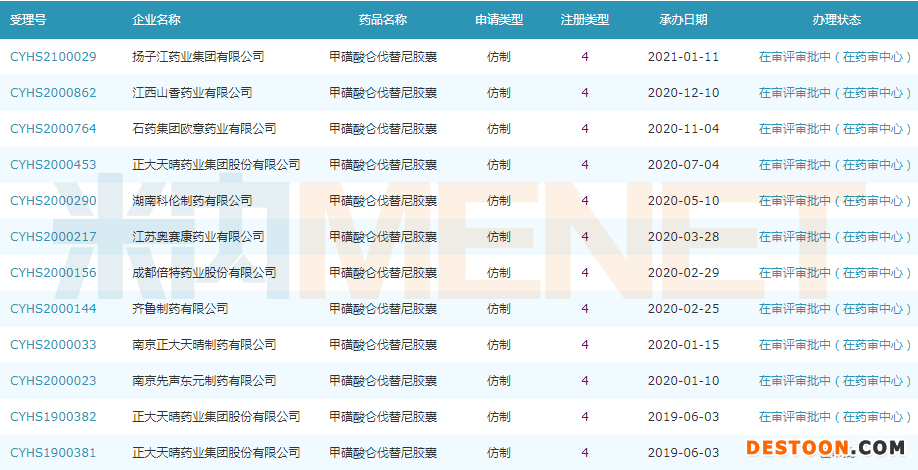Click CYHS2000217 acceptance number
918x470 pixels.
click(53, 237)
